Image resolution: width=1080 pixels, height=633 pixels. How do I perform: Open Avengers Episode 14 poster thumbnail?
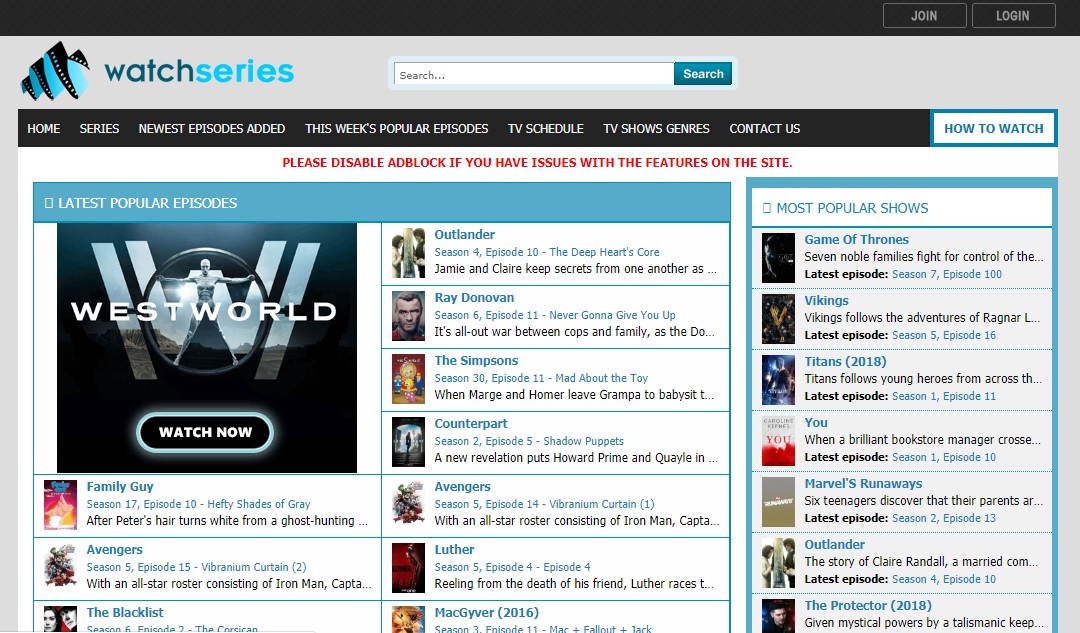click(408, 505)
